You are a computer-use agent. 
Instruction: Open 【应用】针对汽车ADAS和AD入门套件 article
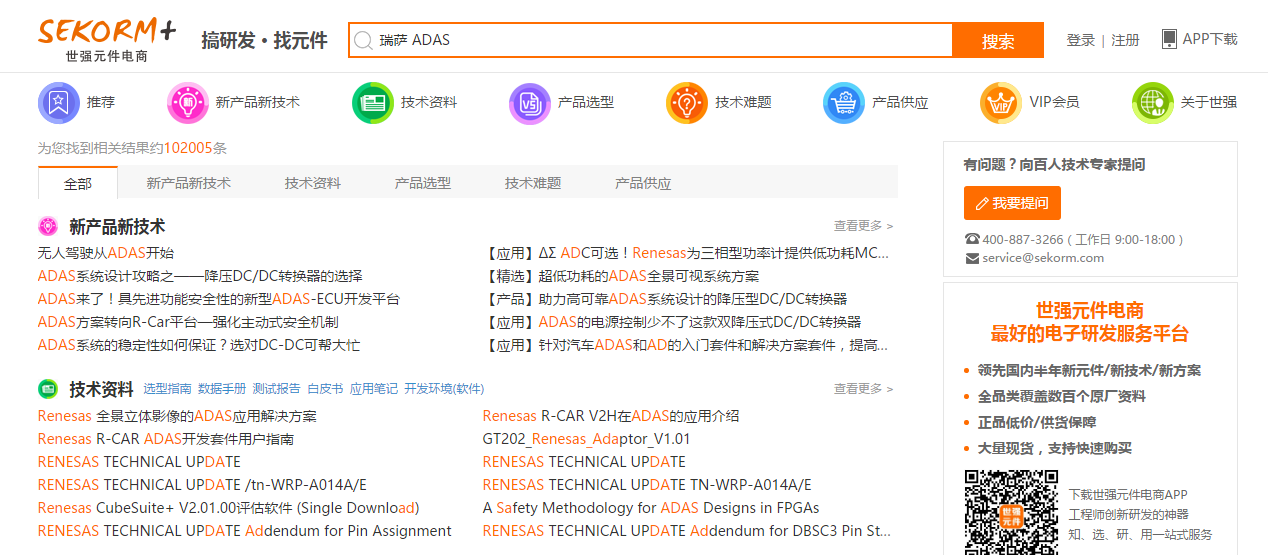(x=686, y=345)
